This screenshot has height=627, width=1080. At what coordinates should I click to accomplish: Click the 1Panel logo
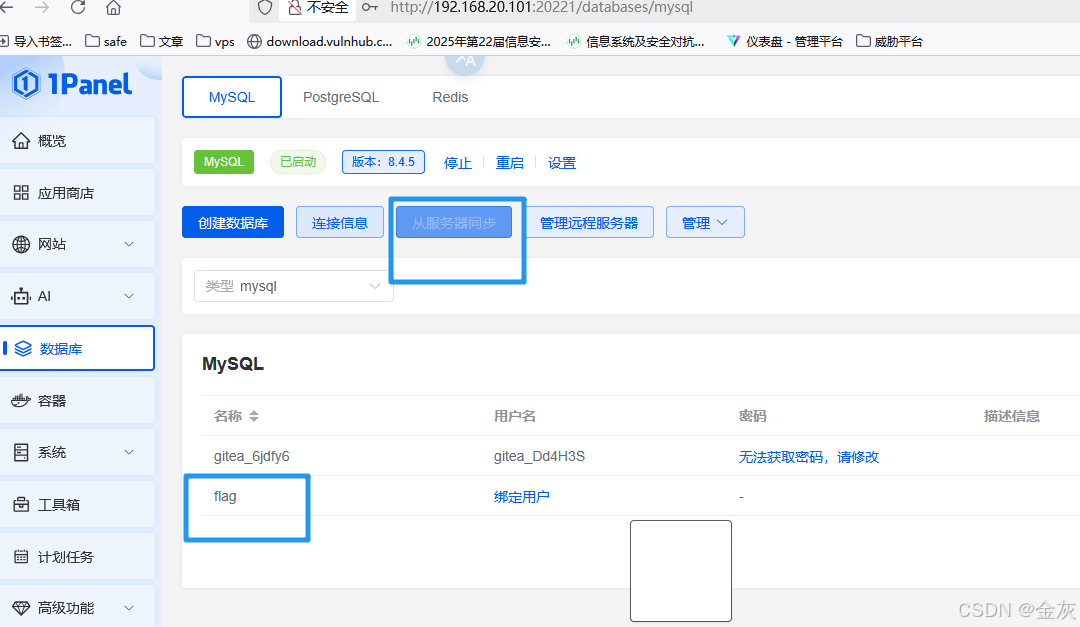pos(72,84)
